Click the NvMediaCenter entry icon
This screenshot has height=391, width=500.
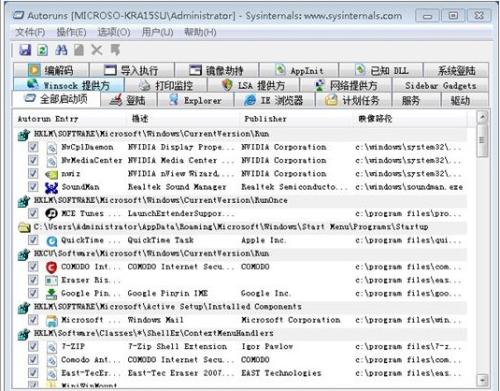coord(52,161)
